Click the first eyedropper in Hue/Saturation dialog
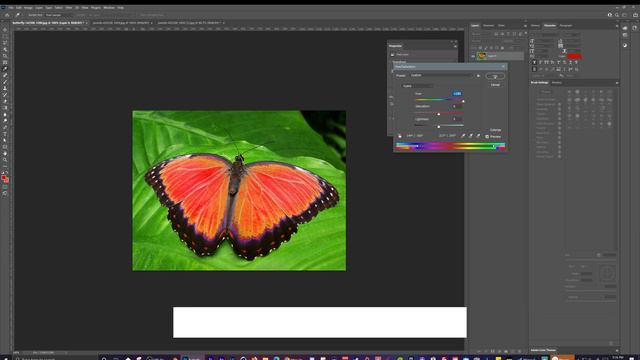This screenshot has width=640, height=360. coord(463,136)
